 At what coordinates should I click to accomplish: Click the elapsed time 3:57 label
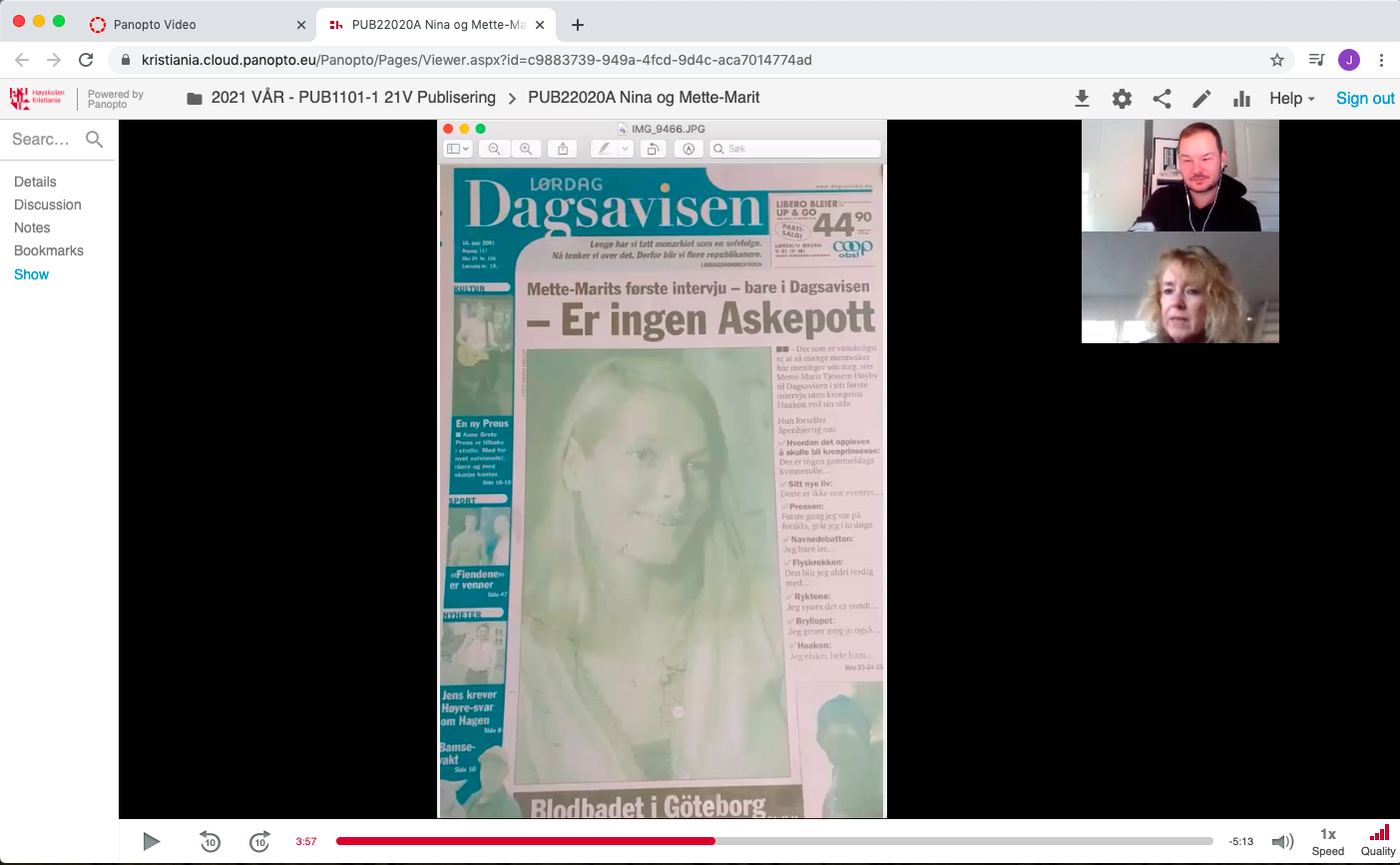pyautogui.click(x=306, y=841)
